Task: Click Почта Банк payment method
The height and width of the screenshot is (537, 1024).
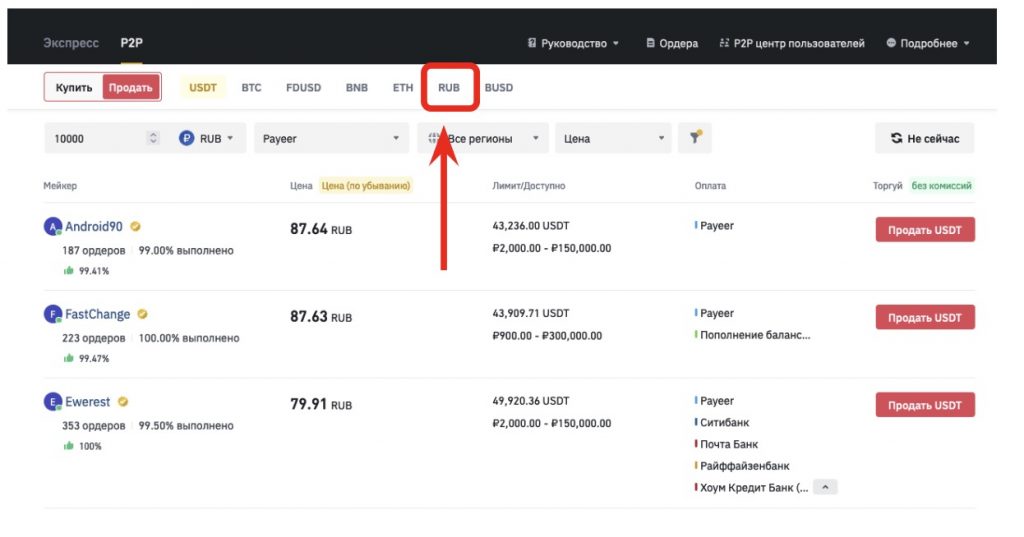Action: (729, 444)
